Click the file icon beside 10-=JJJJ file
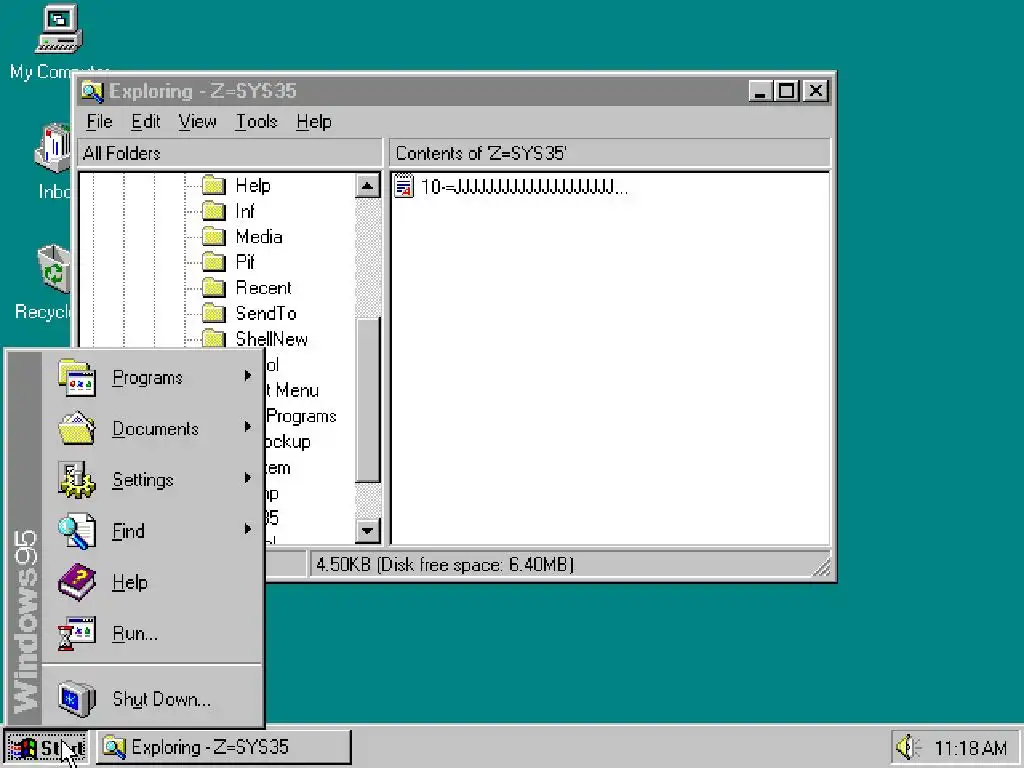 pos(404,187)
